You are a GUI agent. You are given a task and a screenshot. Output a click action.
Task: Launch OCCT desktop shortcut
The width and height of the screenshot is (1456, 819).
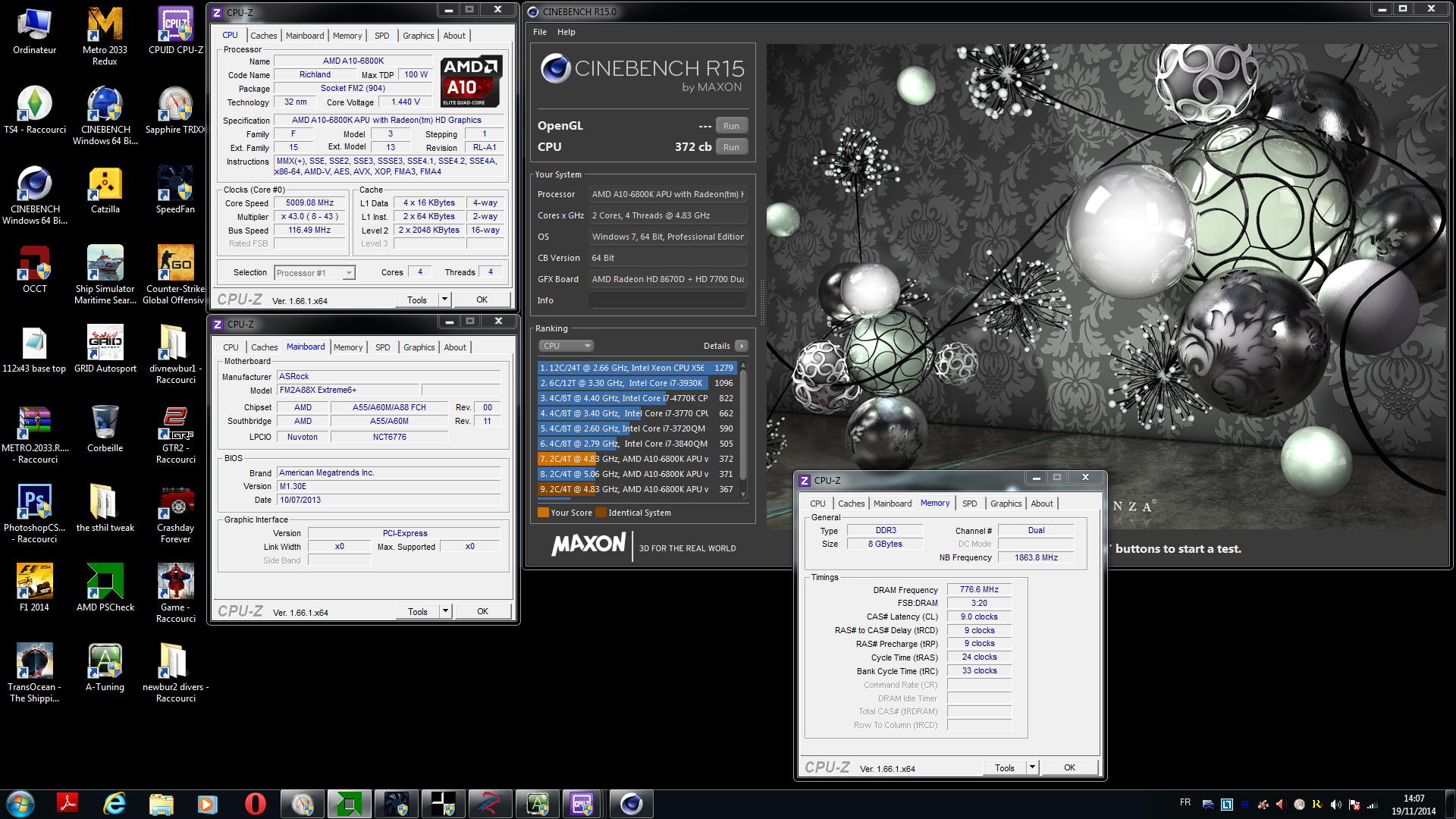tap(34, 270)
